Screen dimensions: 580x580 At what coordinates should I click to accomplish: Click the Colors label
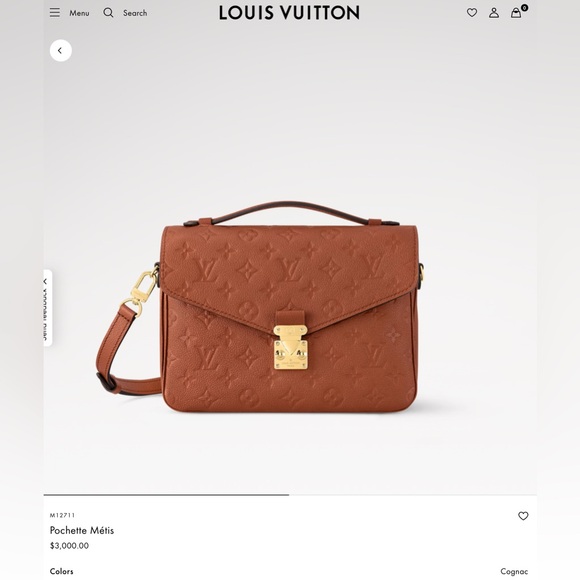point(61,571)
